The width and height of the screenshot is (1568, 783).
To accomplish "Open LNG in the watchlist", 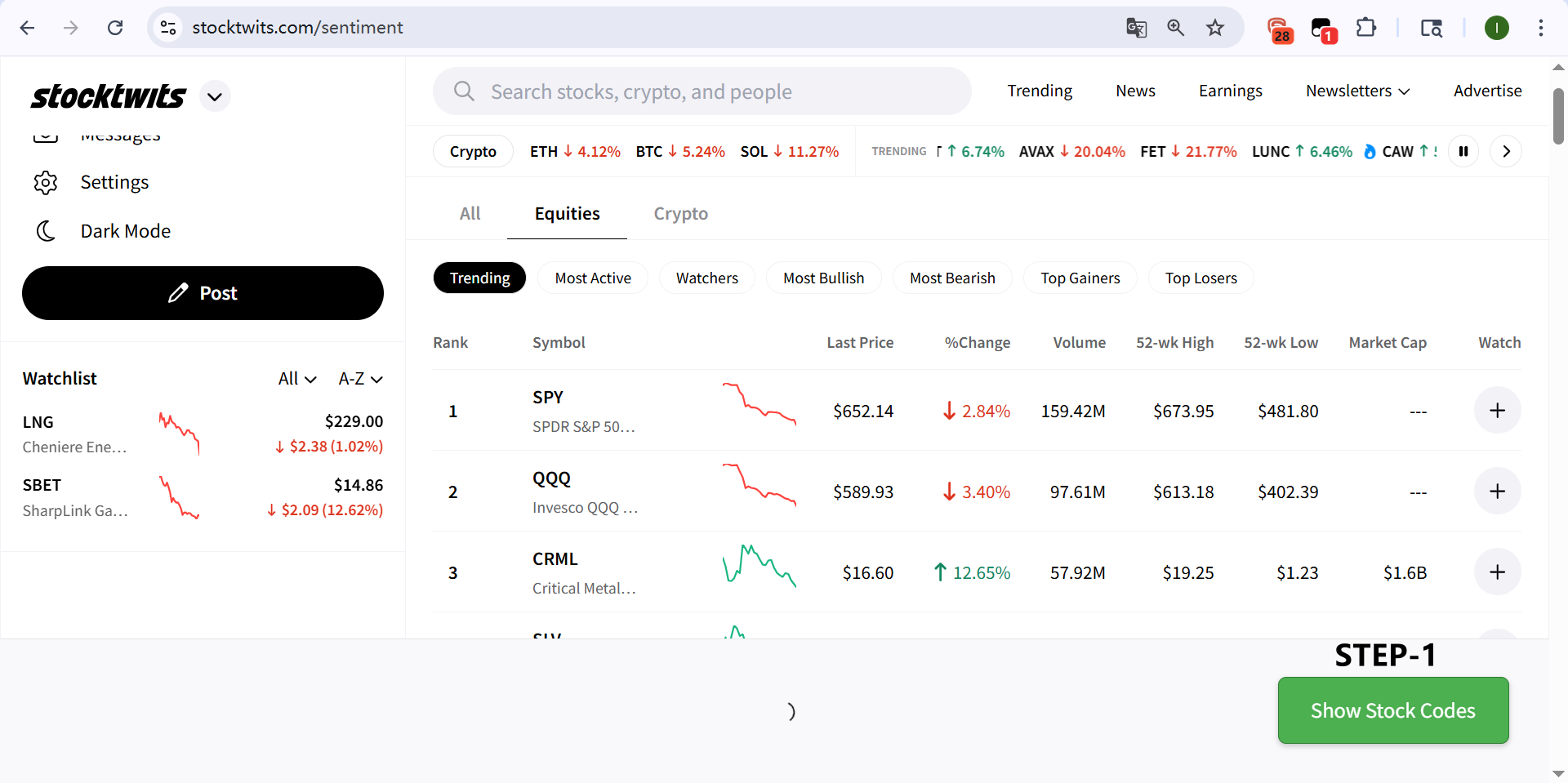I will [203, 434].
